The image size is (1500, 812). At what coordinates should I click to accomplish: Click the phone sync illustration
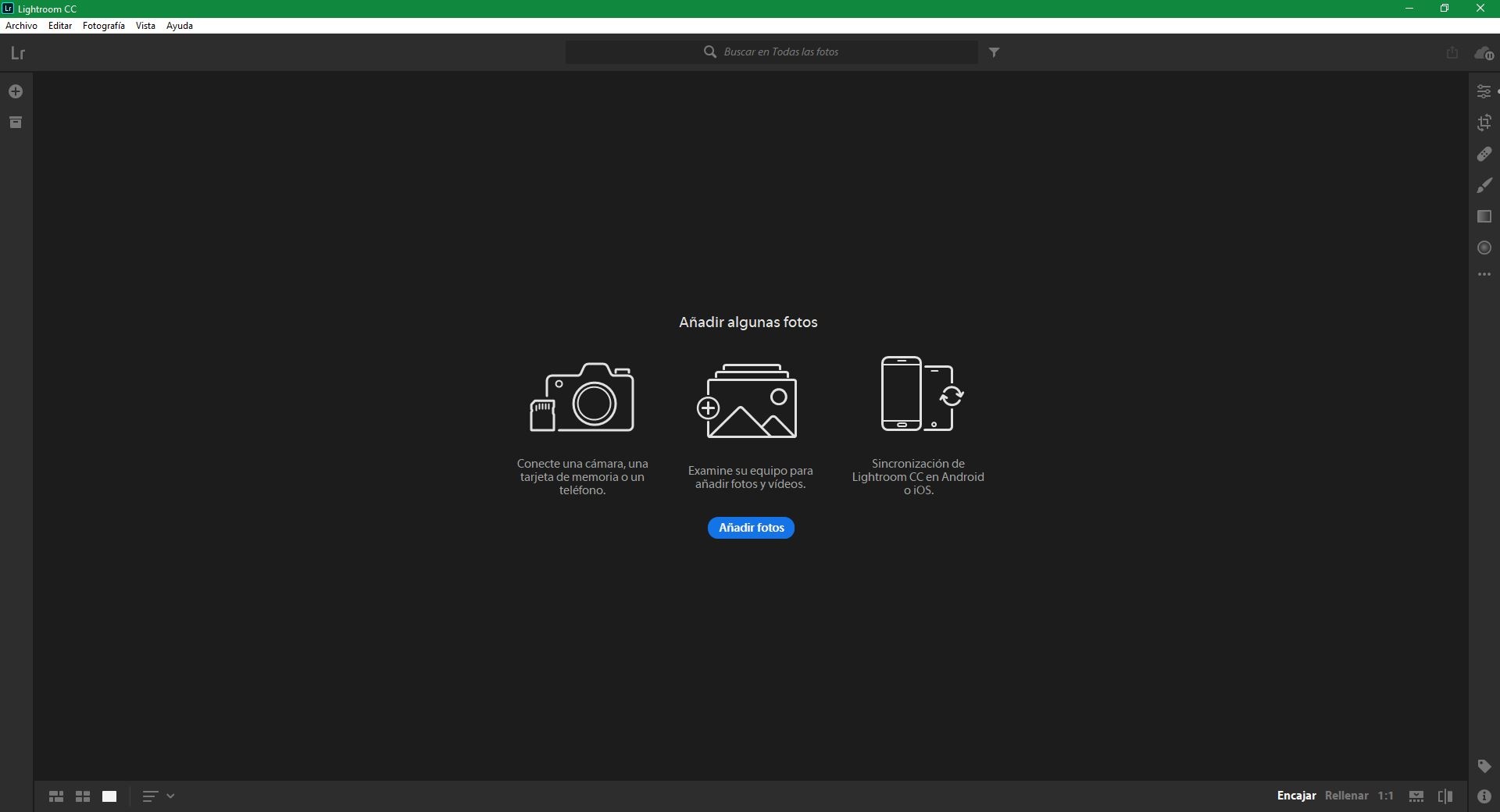tap(922, 394)
